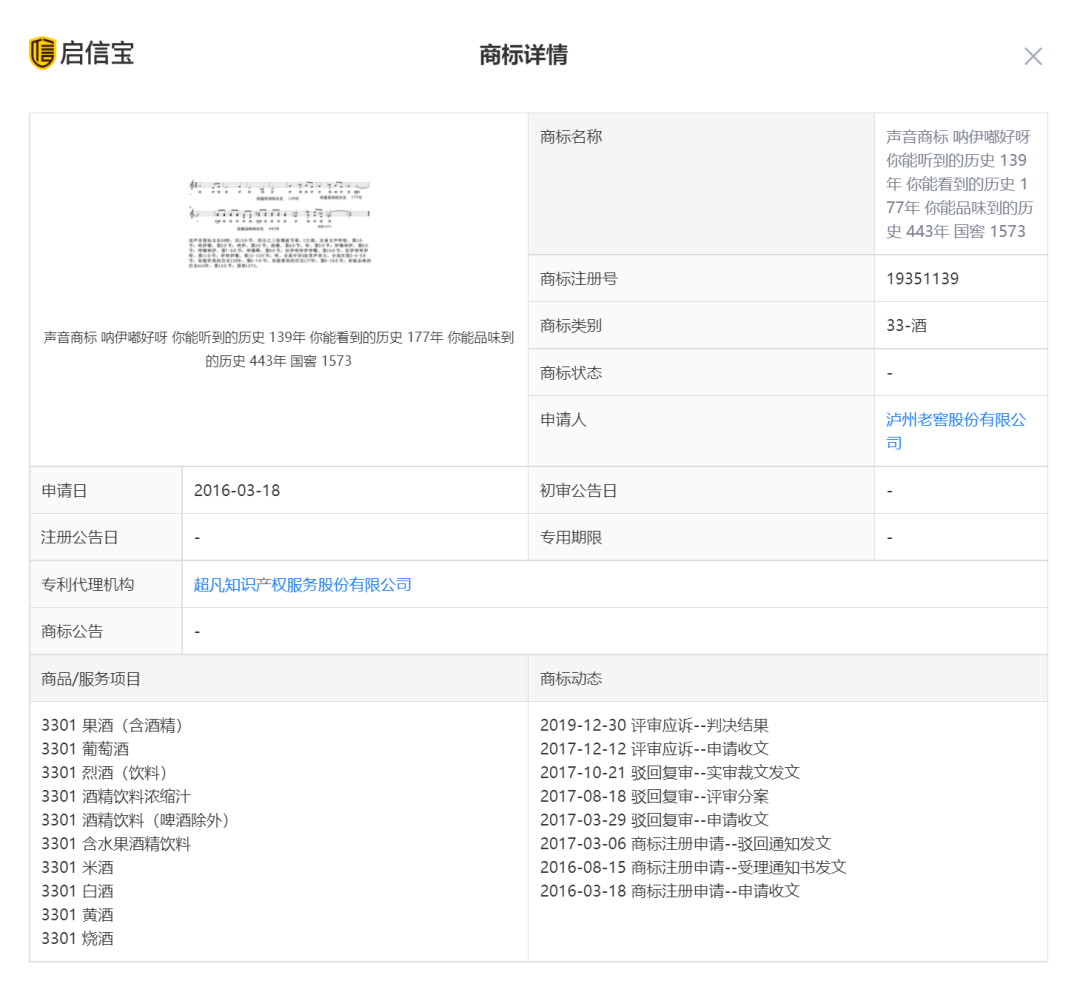Close the 商标详情 dialog with X
This screenshot has width=1080, height=998.
(1032, 56)
